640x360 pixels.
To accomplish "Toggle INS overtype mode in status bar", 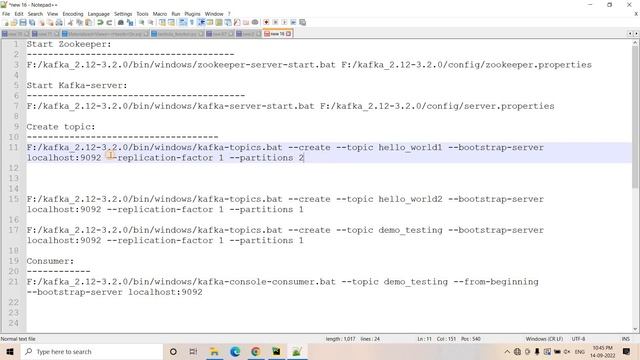I will pos(625,339).
